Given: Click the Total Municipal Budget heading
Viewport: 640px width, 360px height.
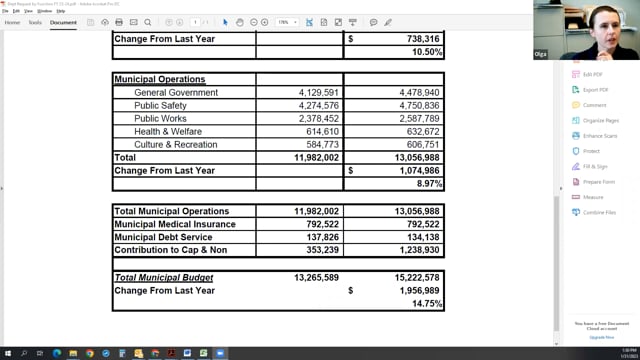Looking at the screenshot, I should pyautogui.click(x=164, y=278).
